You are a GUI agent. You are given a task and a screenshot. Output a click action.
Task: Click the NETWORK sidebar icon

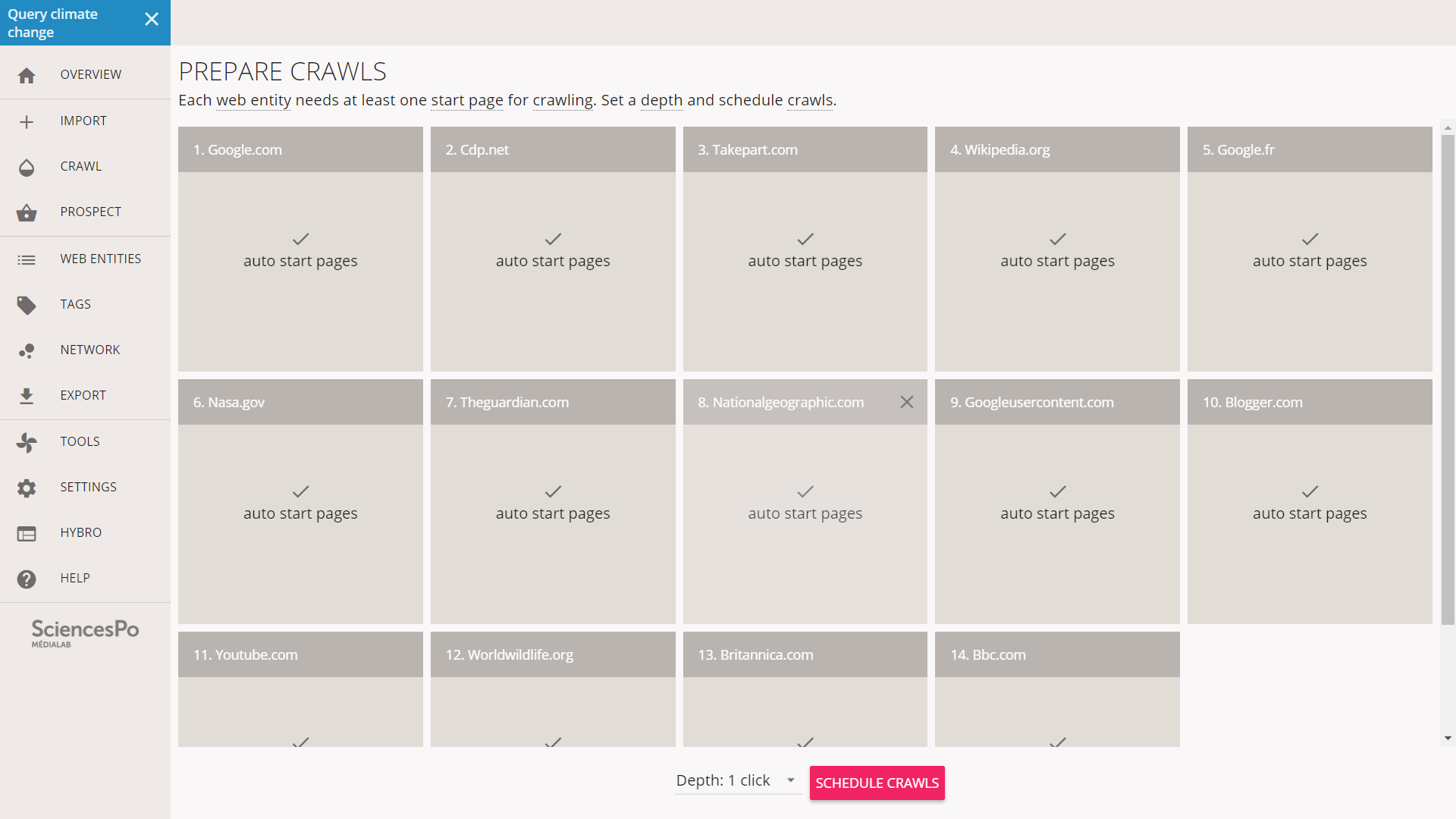pyautogui.click(x=27, y=349)
